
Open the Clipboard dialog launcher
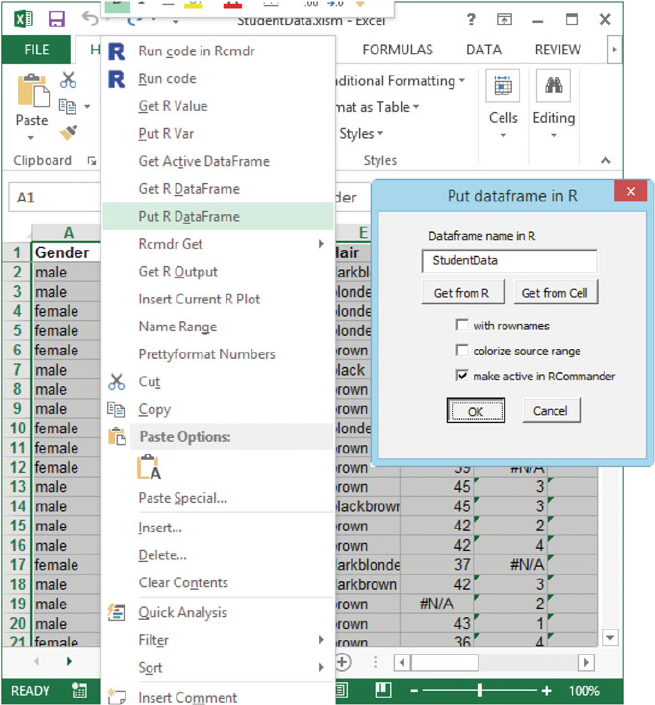92,161
